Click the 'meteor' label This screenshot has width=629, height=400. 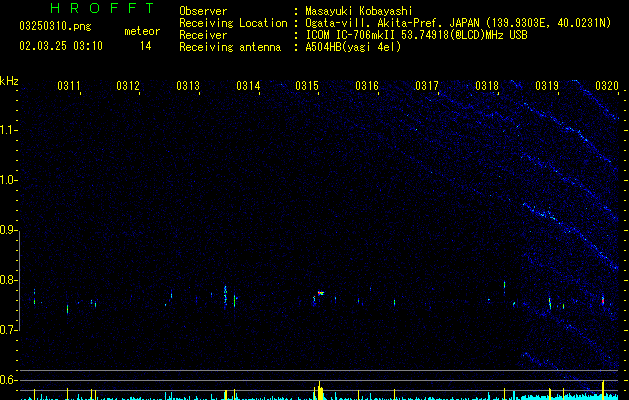pos(142,31)
